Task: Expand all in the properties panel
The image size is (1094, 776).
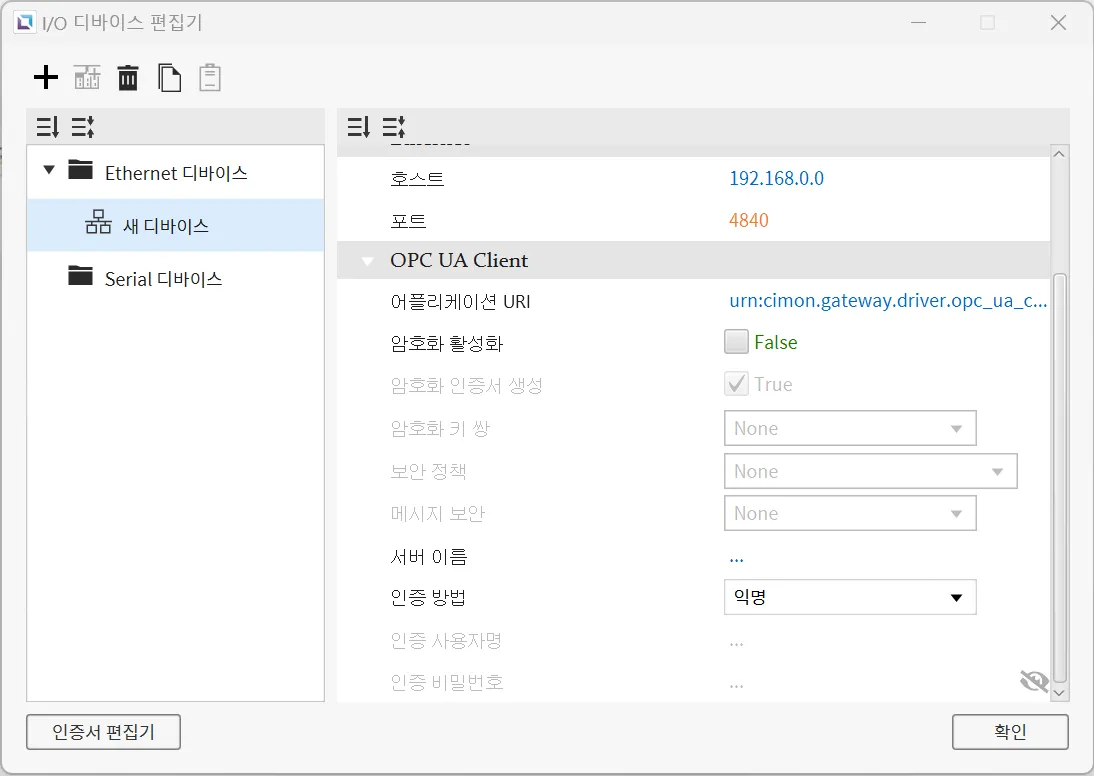Action: [393, 127]
